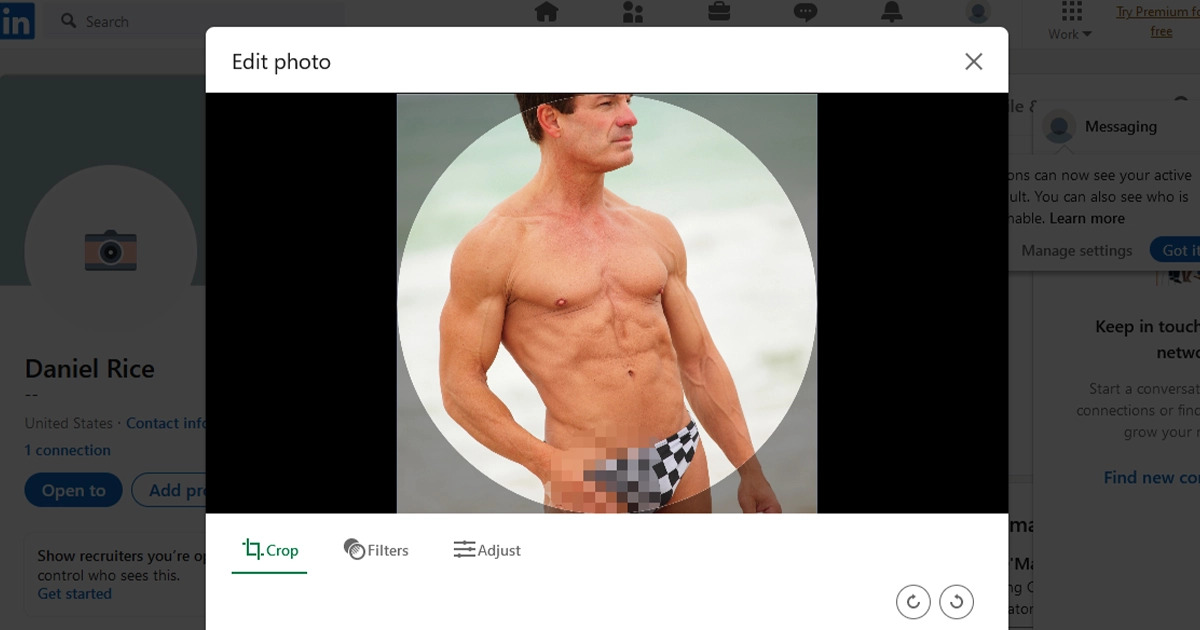The height and width of the screenshot is (630, 1200).
Task: Switch to the Adjust tab
Action: [487, 549]
